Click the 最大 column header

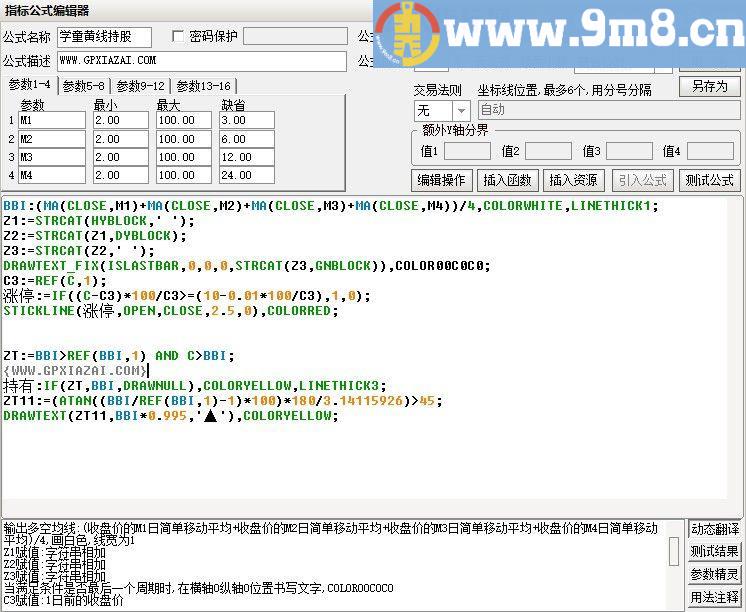tap(168, 105)
